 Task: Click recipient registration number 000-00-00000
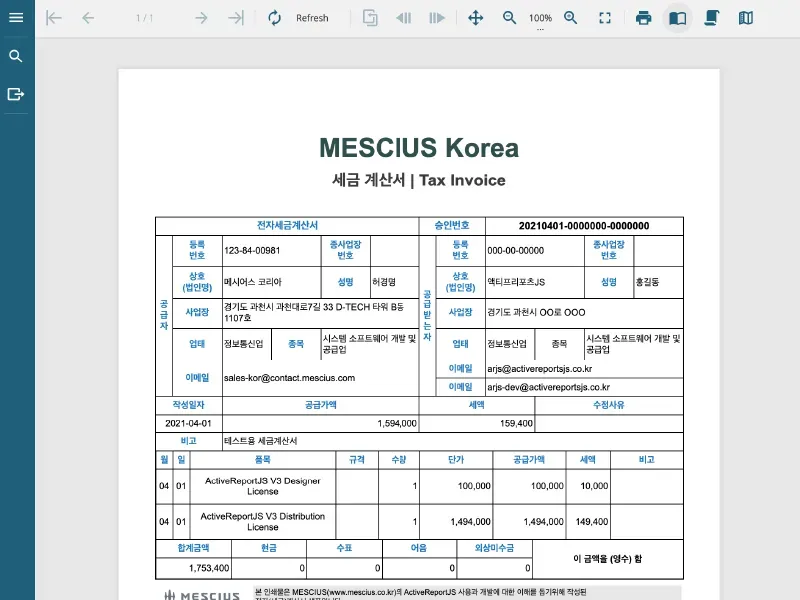[x=516, y=251]
